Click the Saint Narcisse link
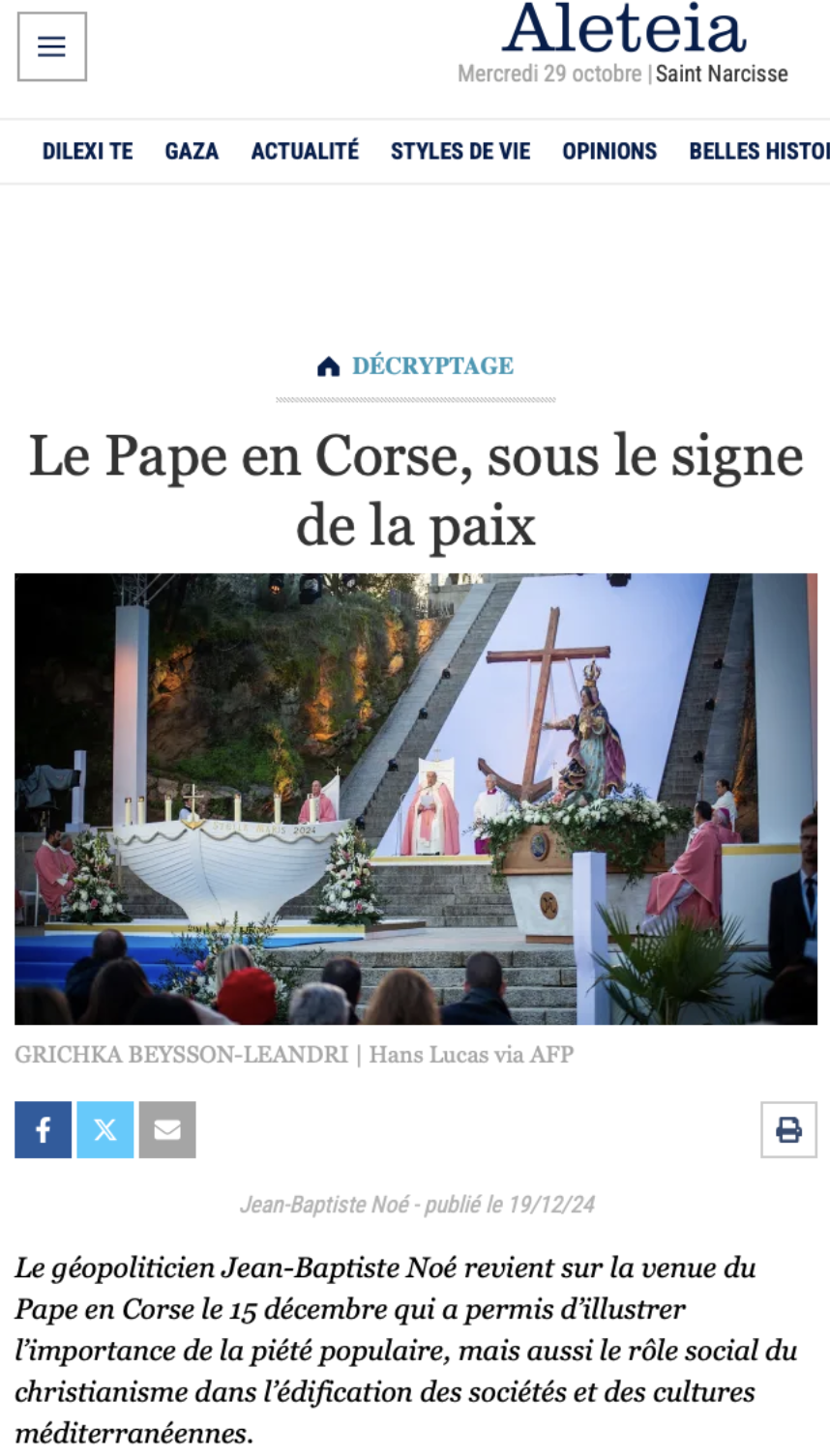This screenshot has width=830, height=1456. click(x=722, y=73)
